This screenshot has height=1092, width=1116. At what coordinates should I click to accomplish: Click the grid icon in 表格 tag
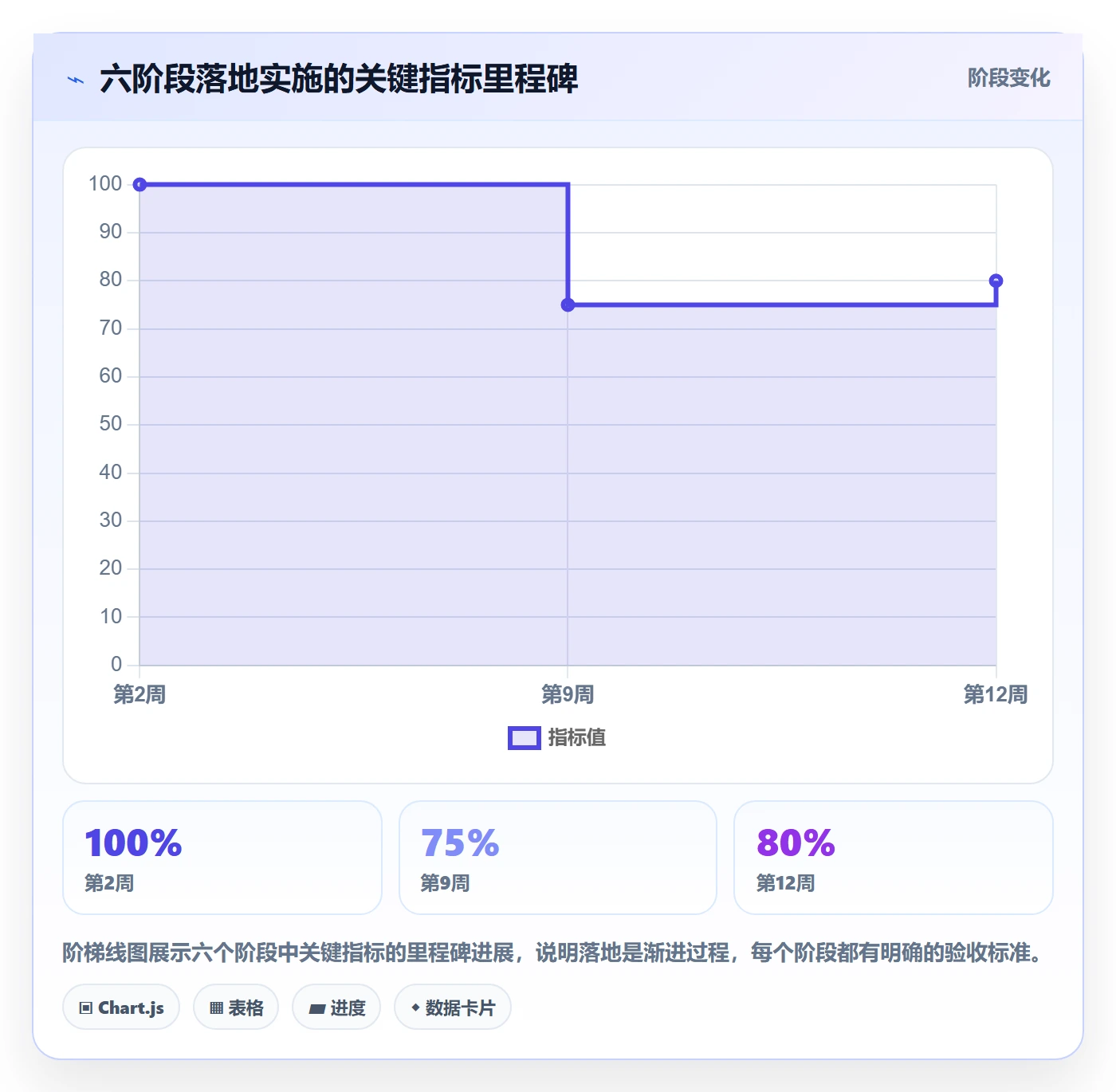point(216,1008)
